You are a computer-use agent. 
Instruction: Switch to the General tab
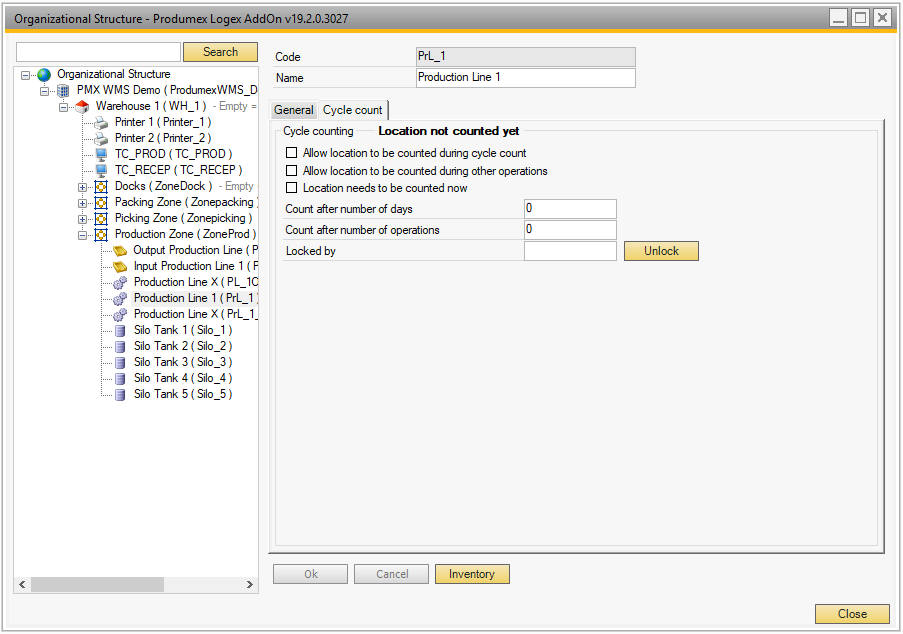(x=294, y=110)
